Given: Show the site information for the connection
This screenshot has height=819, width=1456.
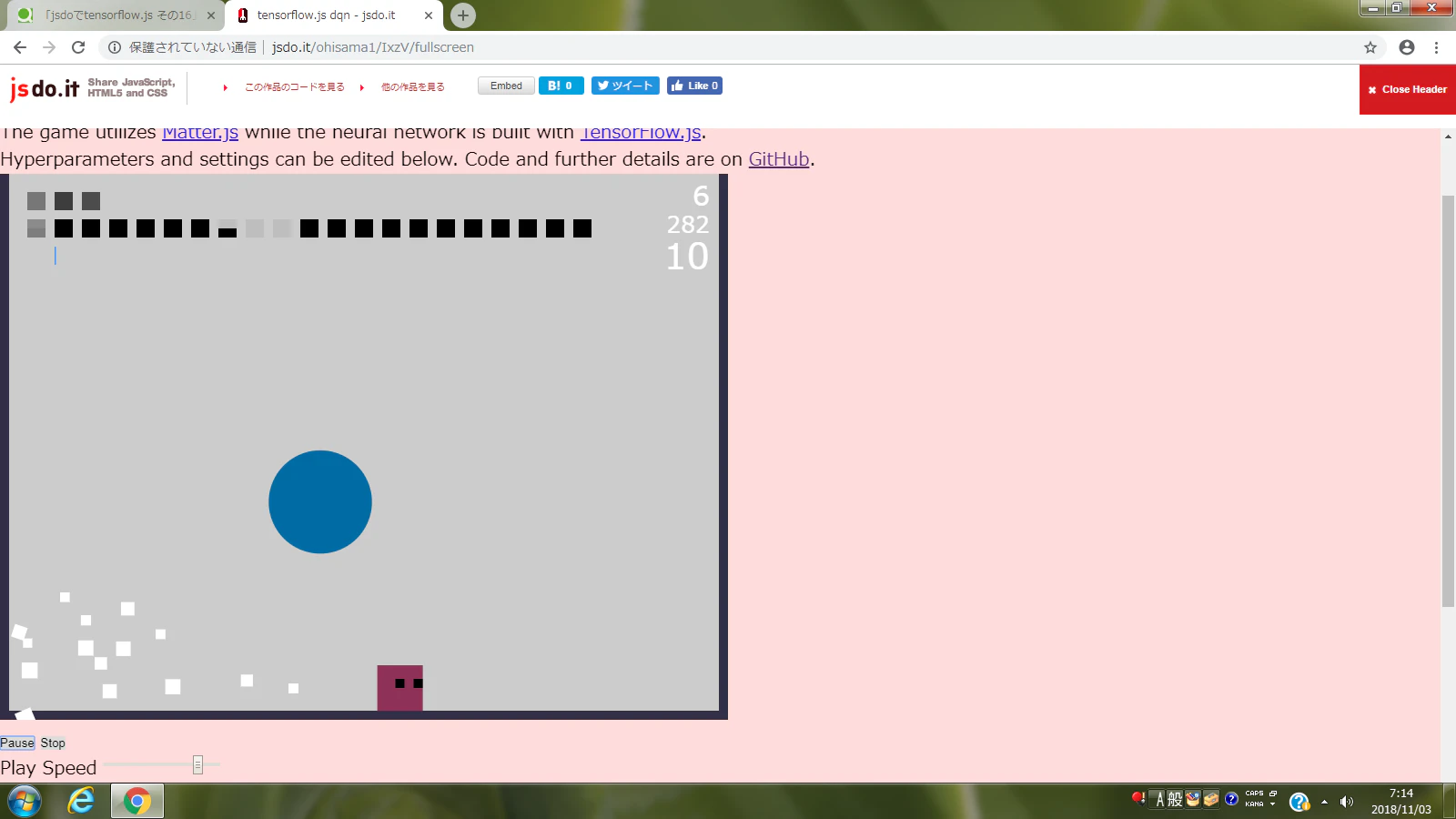Looking at the screenshot, I should pos(115,47).
